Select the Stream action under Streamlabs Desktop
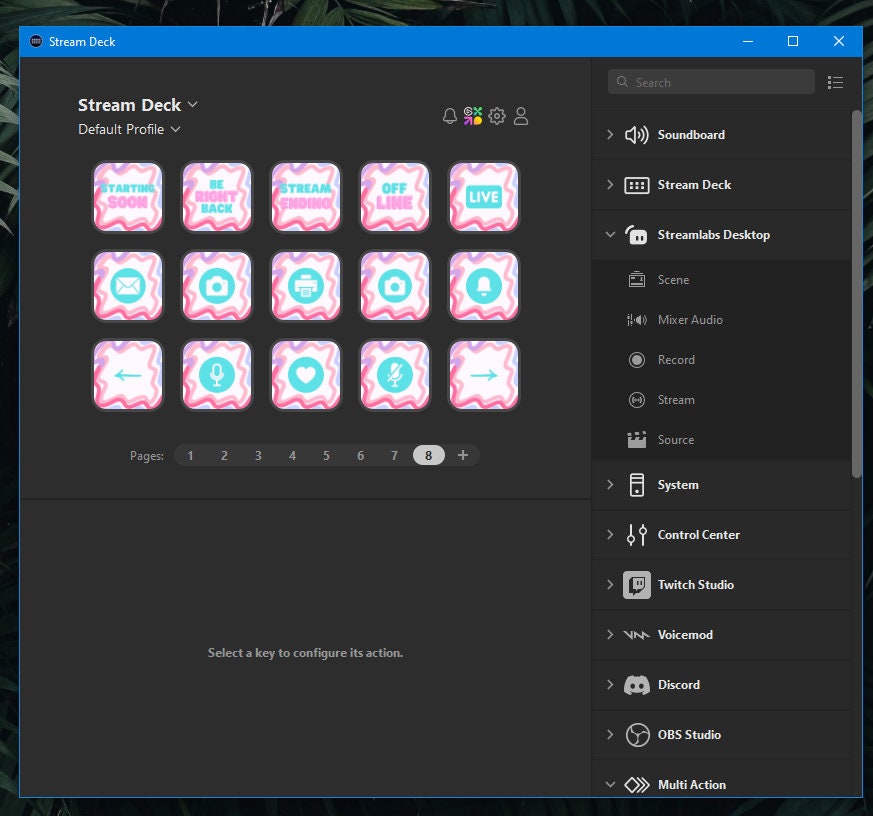Viewport: 873px width, 816px height. tap(675, 400)
